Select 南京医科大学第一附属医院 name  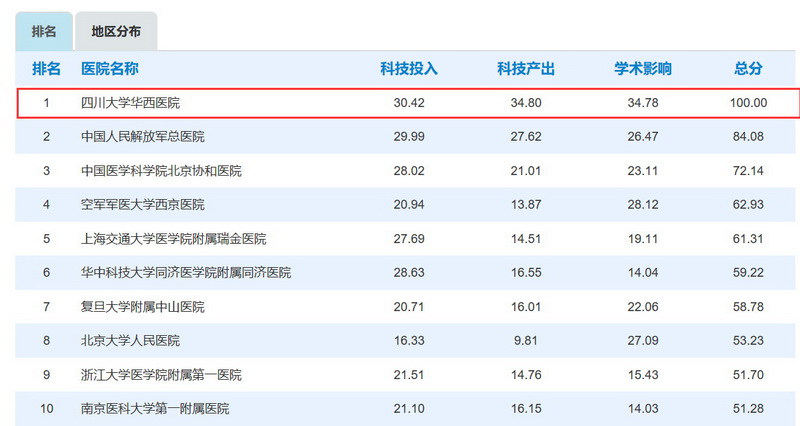[155, 409]
